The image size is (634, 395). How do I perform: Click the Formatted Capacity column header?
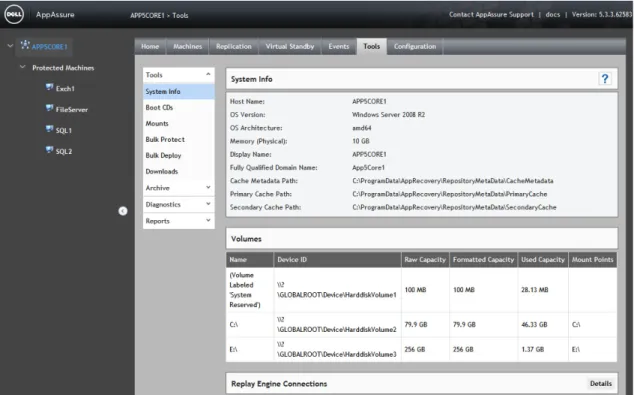tap(483, 260)
